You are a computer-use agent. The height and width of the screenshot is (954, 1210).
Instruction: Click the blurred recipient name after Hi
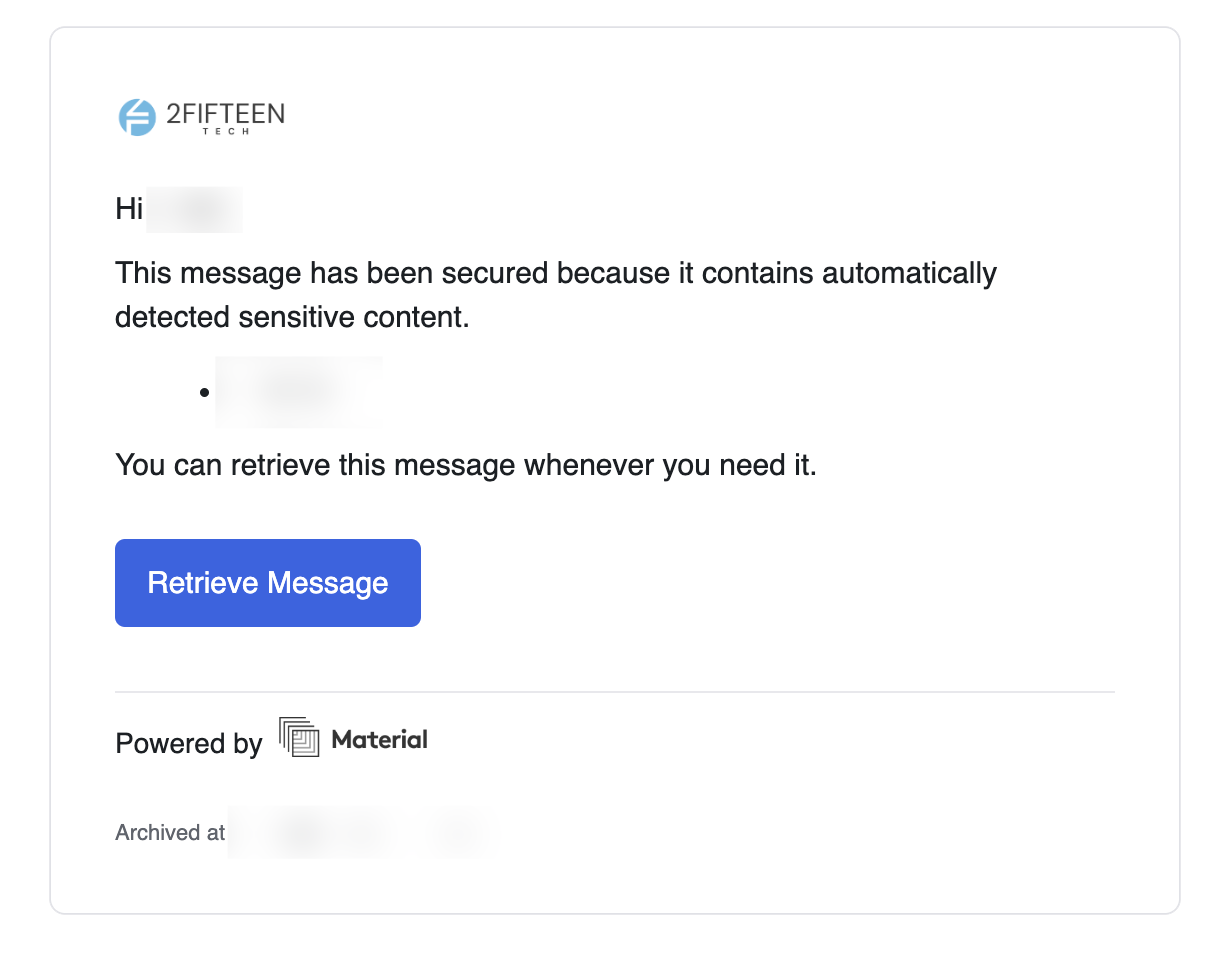(x=194, y=209)
